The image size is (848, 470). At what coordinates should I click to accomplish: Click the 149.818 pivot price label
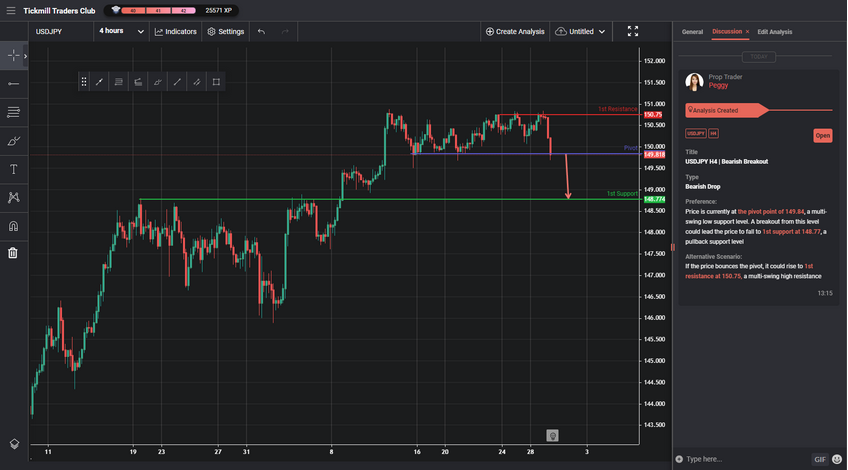654,155
